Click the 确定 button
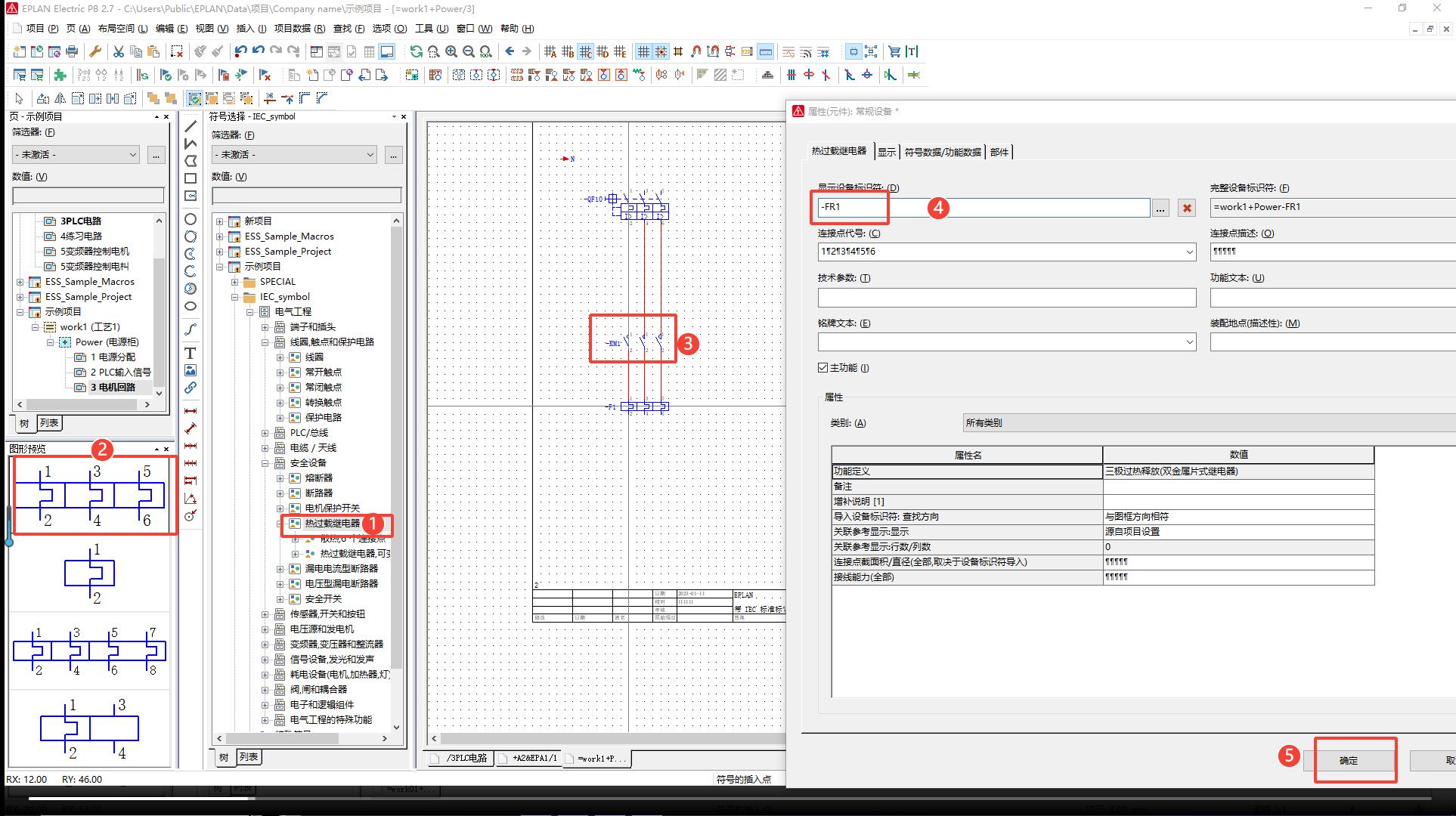The height and width of the screenshot is (816, 1456). tap(1349, 760)
